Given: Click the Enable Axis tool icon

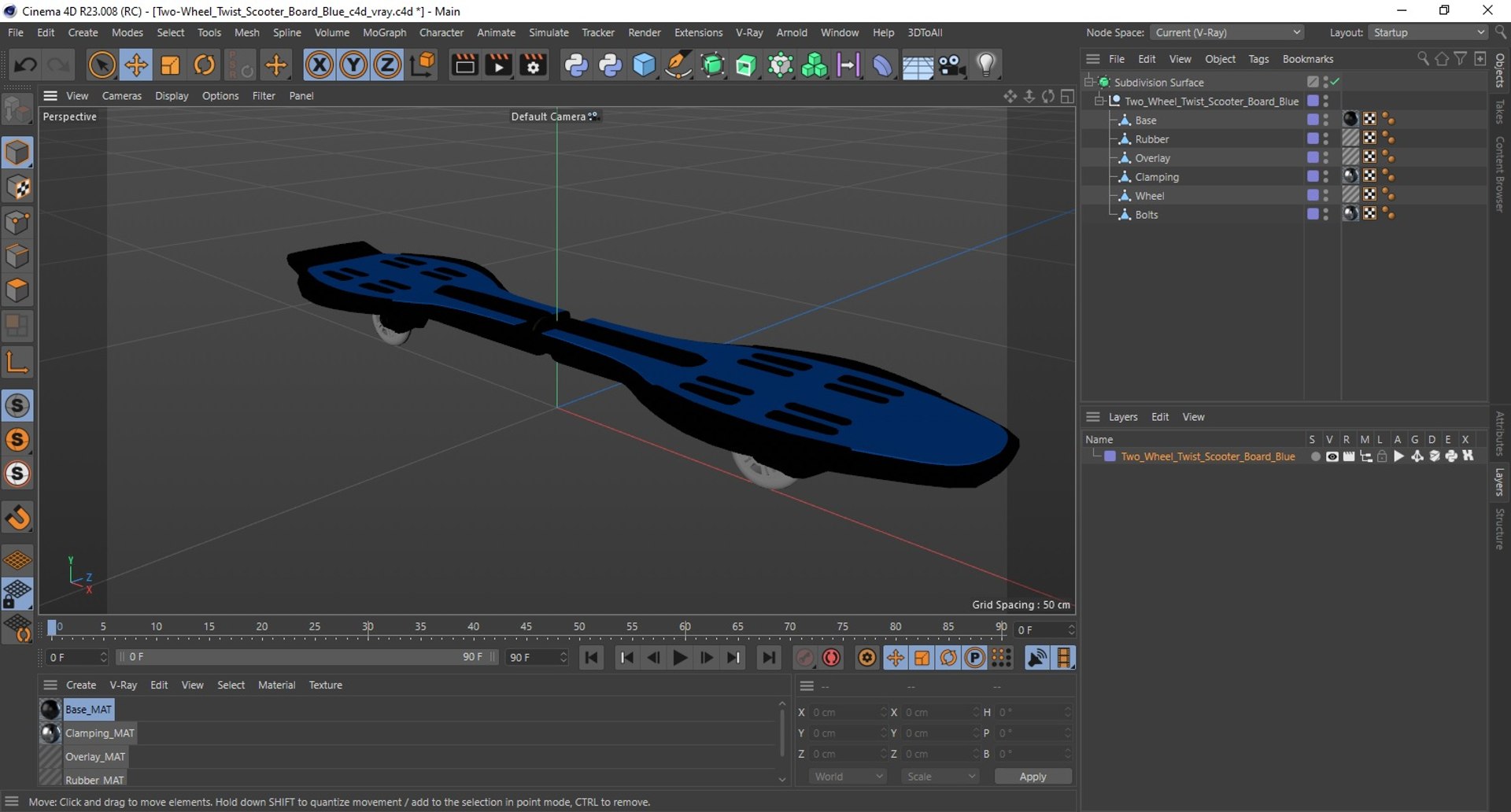Looking at the screenshot, I should pos(17,362).
